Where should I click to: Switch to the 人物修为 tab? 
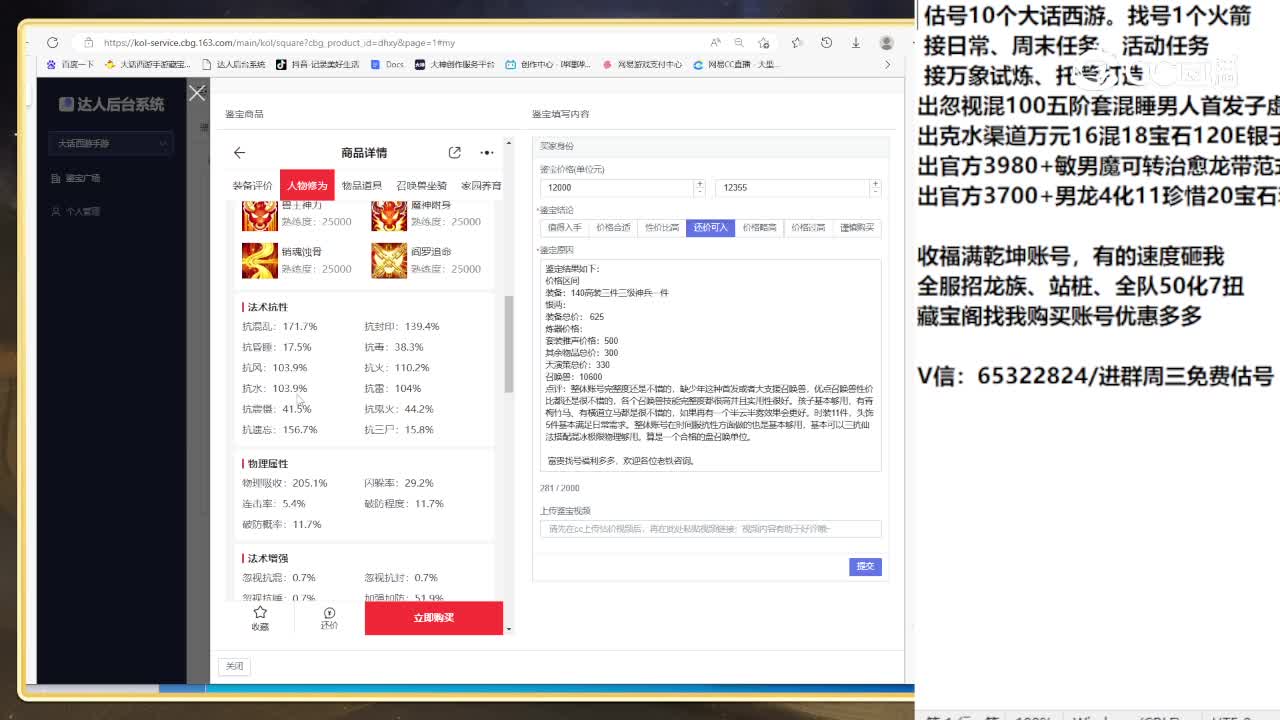(307, 186)
